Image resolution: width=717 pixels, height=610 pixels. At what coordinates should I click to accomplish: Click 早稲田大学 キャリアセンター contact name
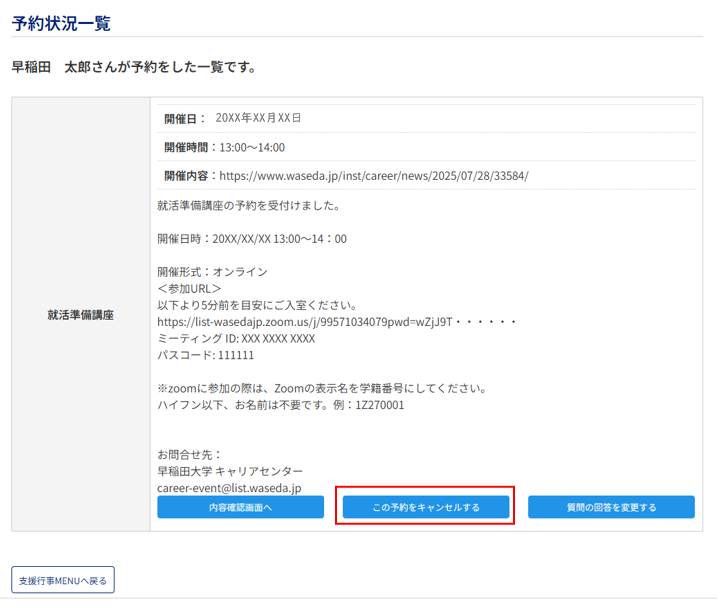(230, 471)
